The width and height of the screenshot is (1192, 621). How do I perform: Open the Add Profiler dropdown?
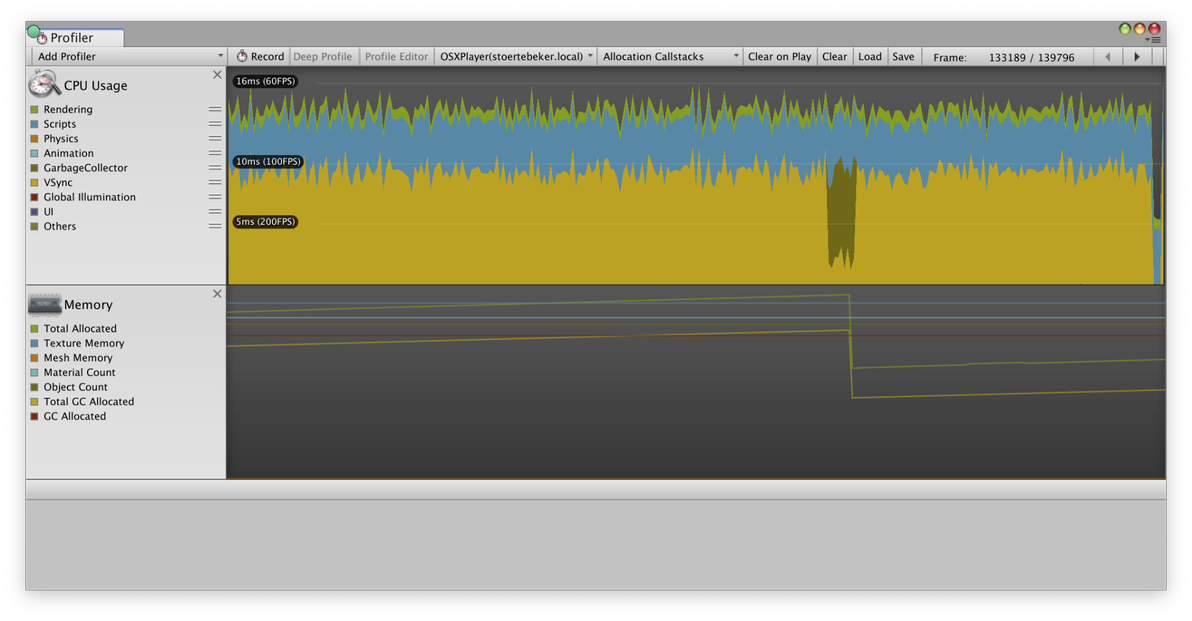point(128,56)
